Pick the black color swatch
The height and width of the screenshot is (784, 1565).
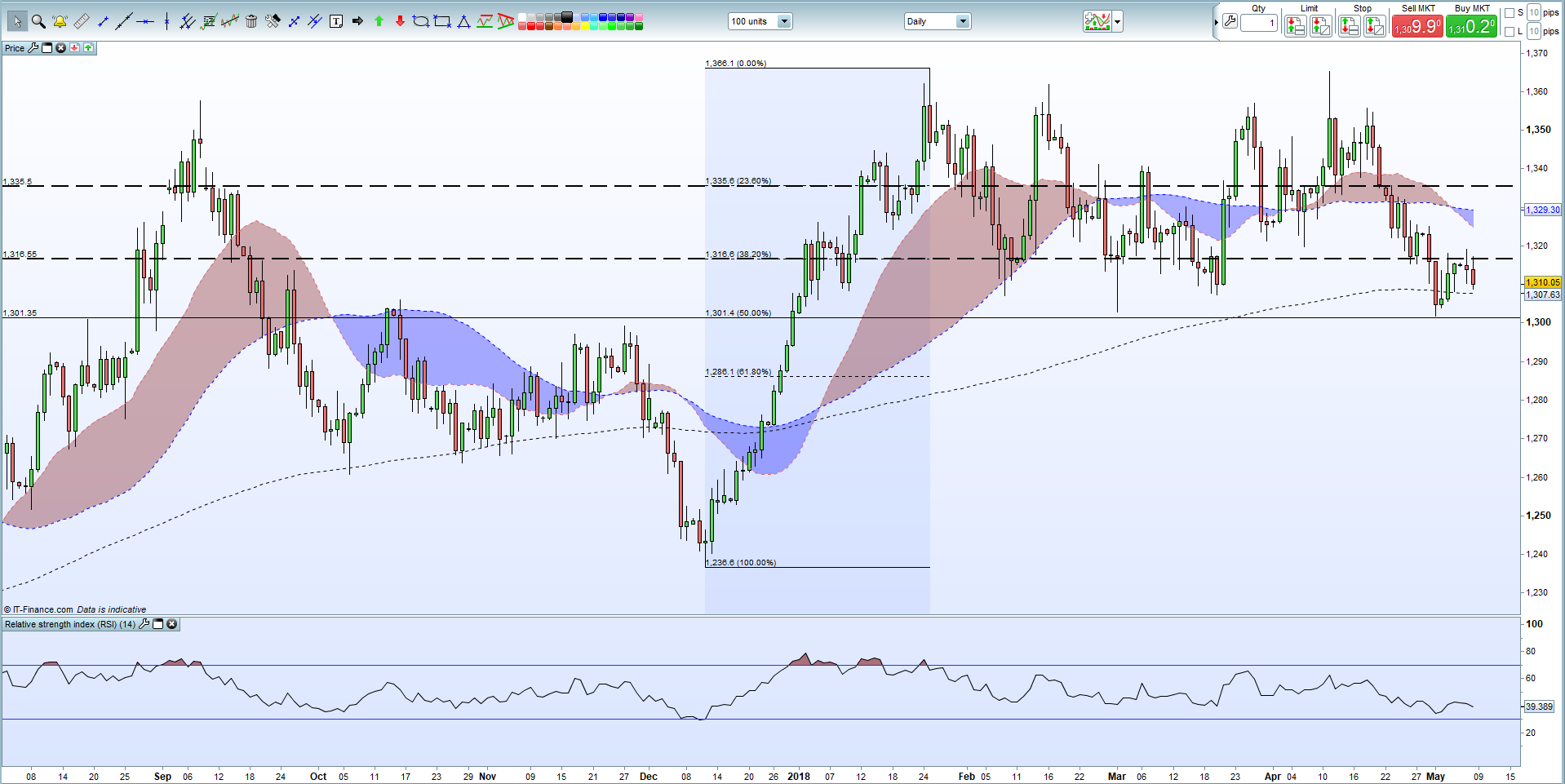coord(567,17)
